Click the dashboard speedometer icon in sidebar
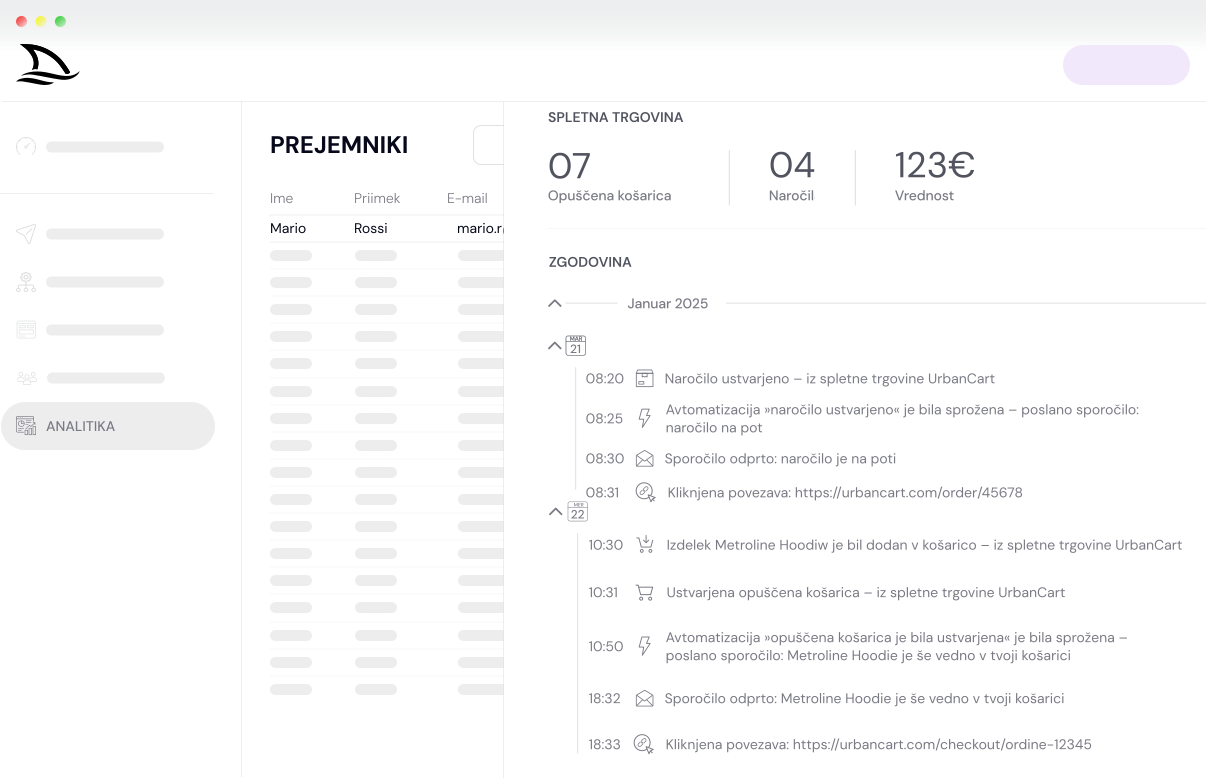The image size is (1206, 778). [26, 147]
